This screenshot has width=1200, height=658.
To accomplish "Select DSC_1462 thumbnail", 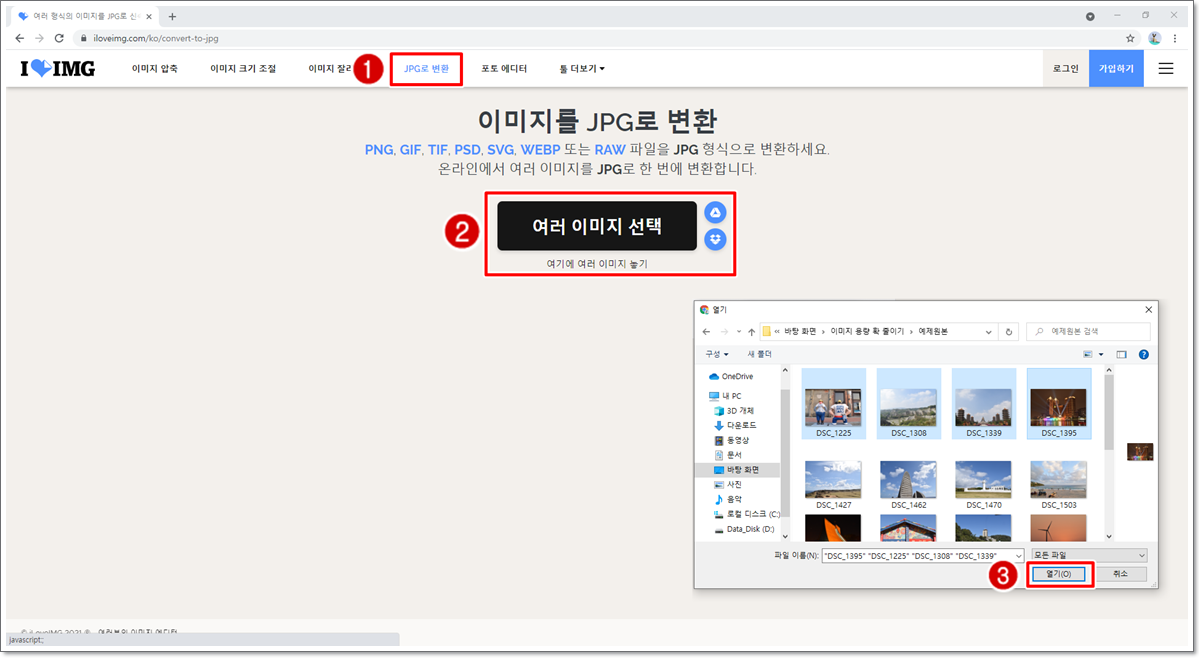I will (908, 485).
